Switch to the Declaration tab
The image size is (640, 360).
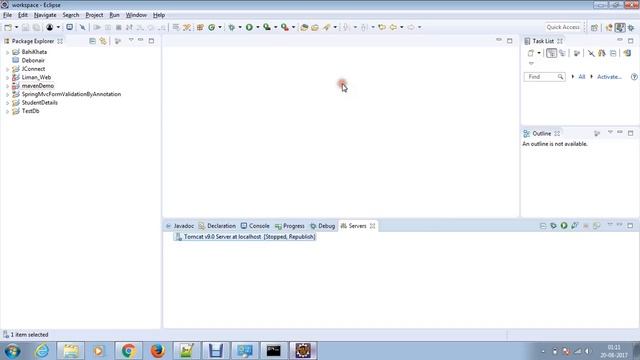[217, 226]
